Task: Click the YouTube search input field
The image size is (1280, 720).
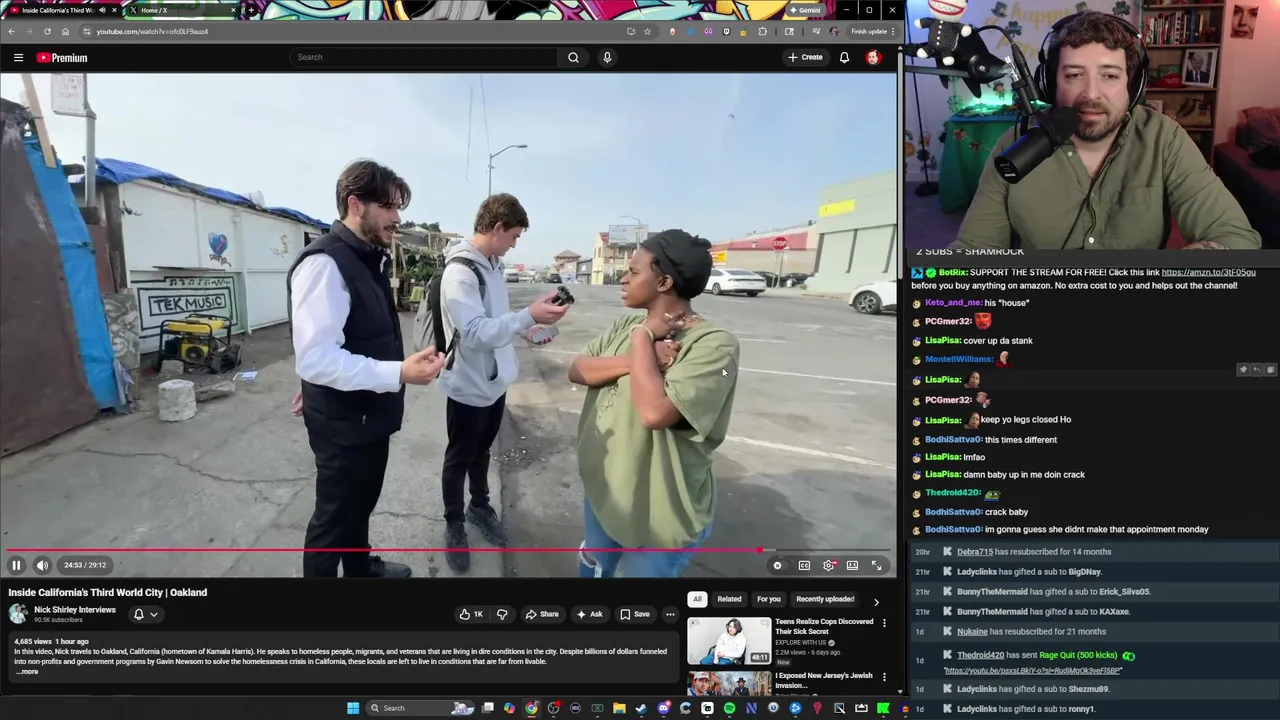Action: pyautogui.click(x=425, y=57)
